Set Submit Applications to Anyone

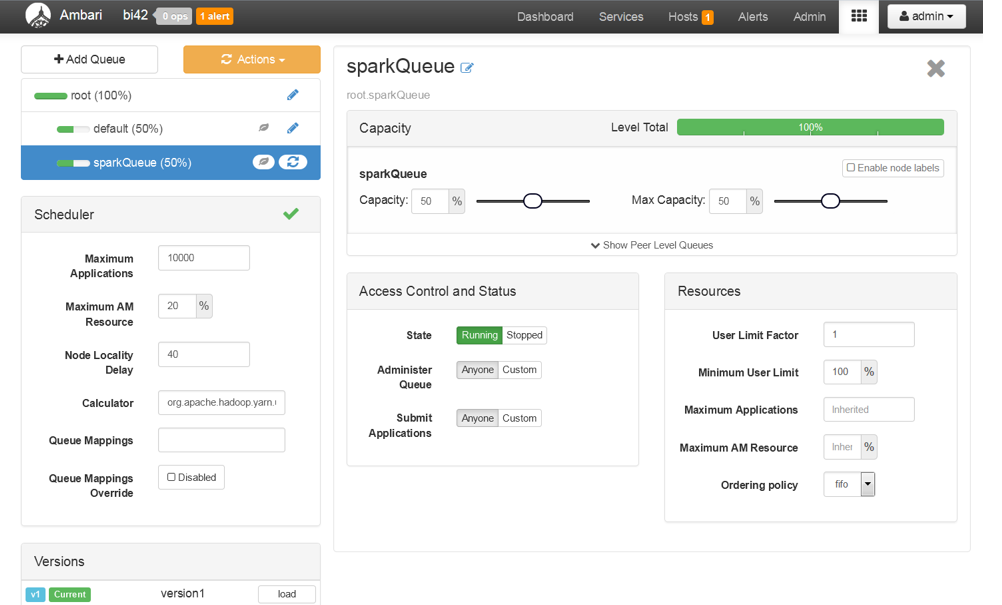pyautogui.click(x=477, y=418)
